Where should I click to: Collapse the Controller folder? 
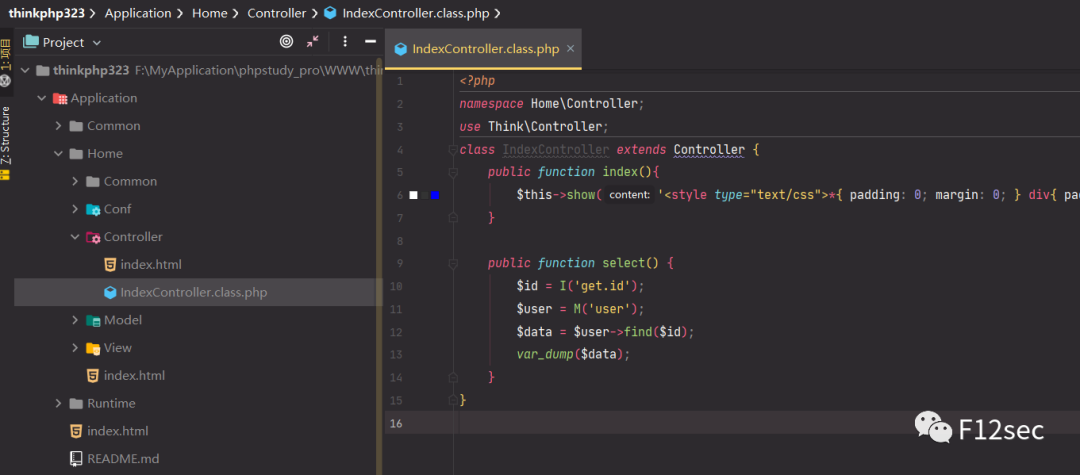point(75,237)
